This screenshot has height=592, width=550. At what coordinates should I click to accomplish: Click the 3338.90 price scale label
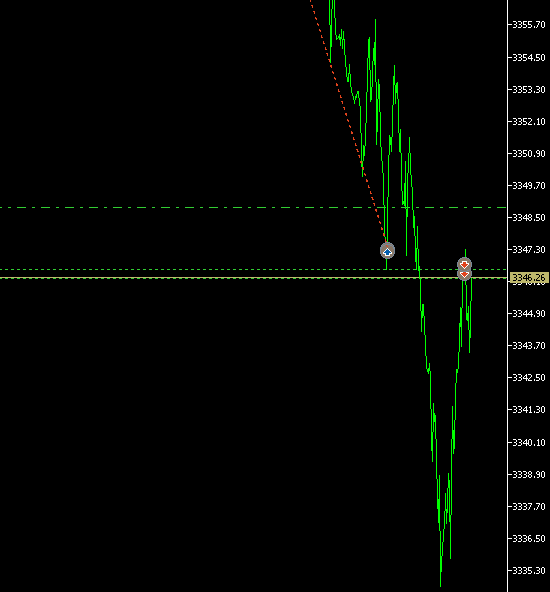pyautogui.click(x=528, y=475)
